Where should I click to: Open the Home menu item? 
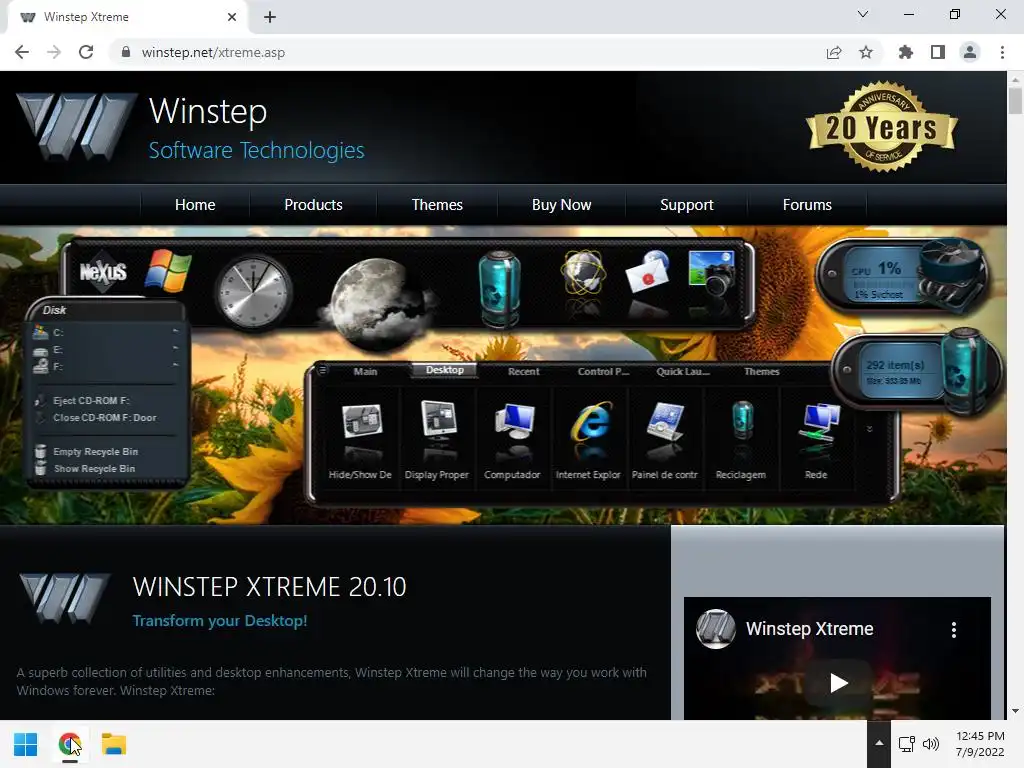coord(195,205)
